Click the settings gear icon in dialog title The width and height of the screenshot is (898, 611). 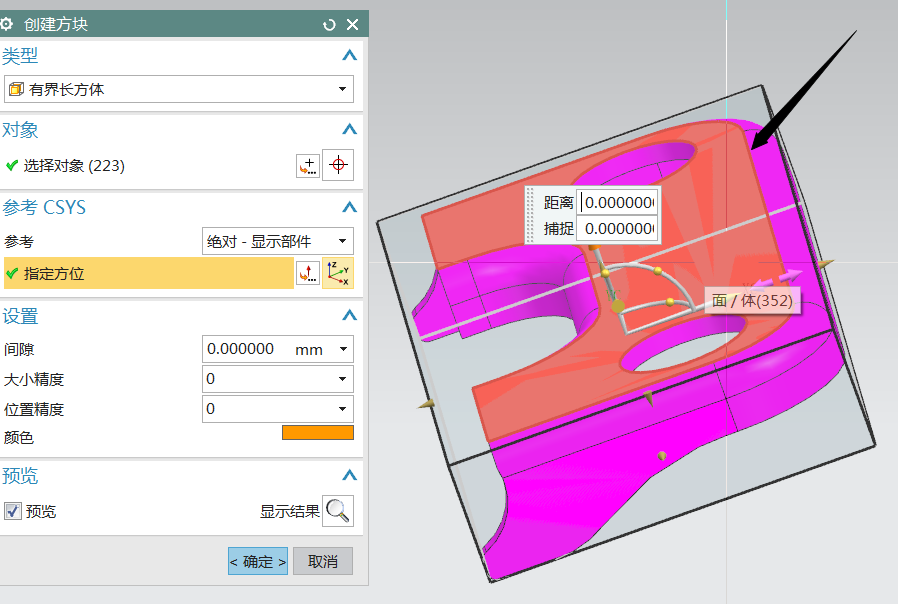click(x=7, y=24)
